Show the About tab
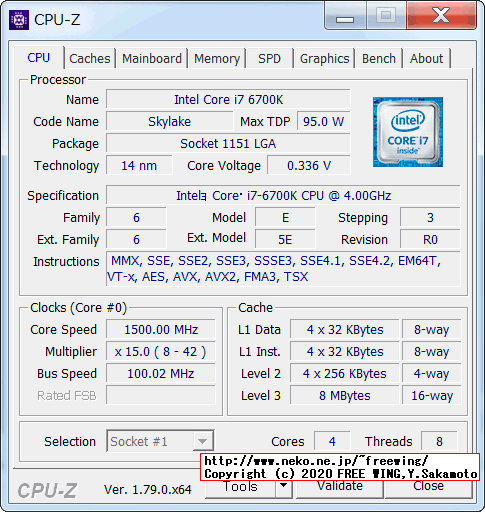The height and width of the screenshot is (512, 485). pos(426,58)
